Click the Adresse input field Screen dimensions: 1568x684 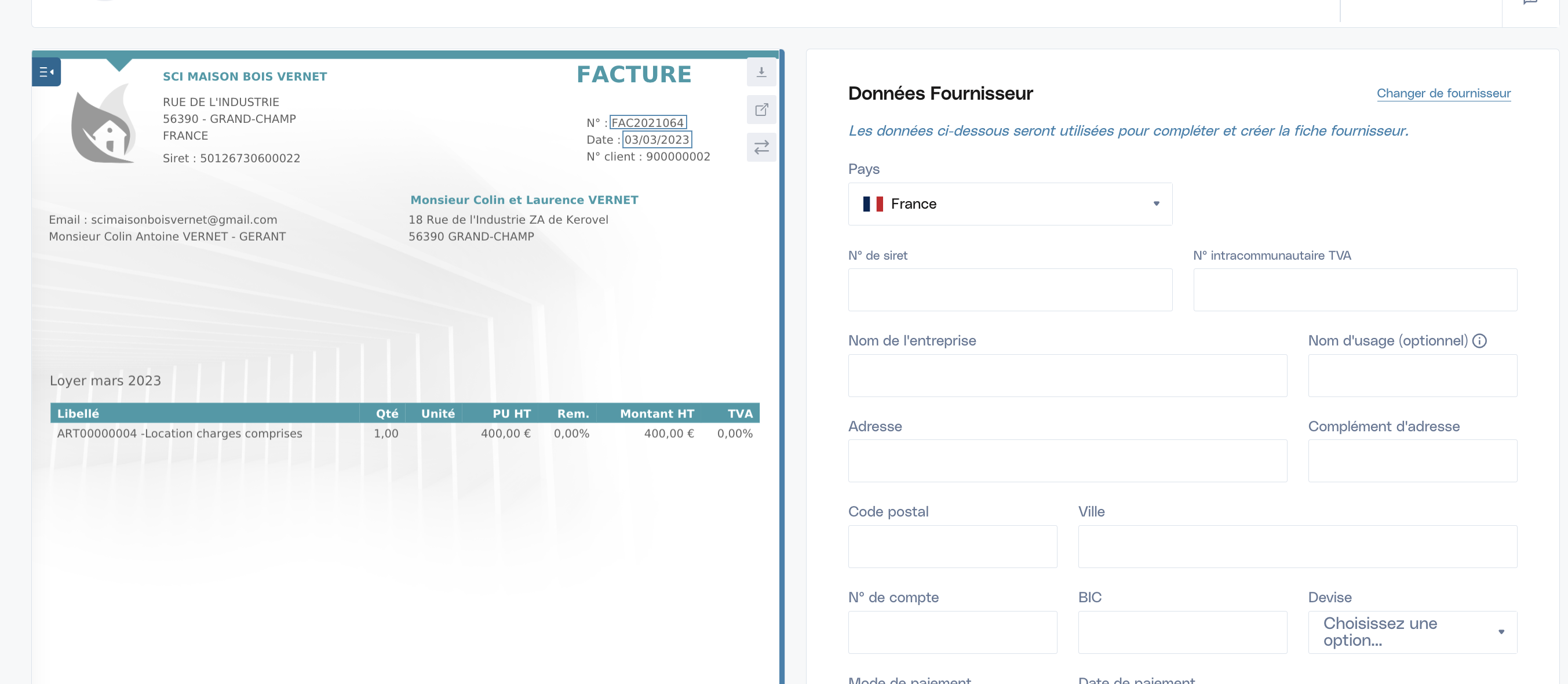click(x=1067, y=461)
